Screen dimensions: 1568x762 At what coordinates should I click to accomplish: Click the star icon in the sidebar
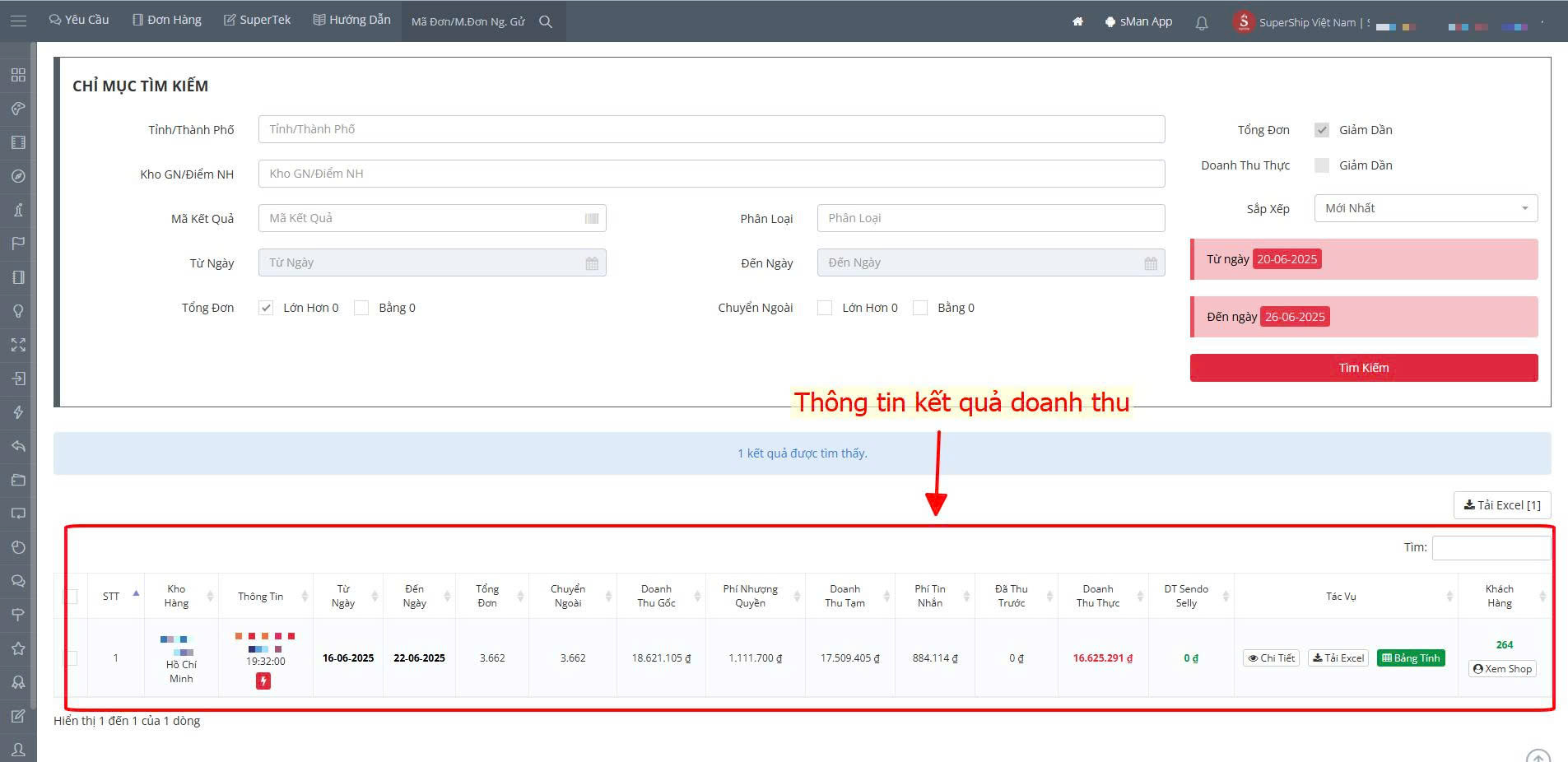pos(18,648)
